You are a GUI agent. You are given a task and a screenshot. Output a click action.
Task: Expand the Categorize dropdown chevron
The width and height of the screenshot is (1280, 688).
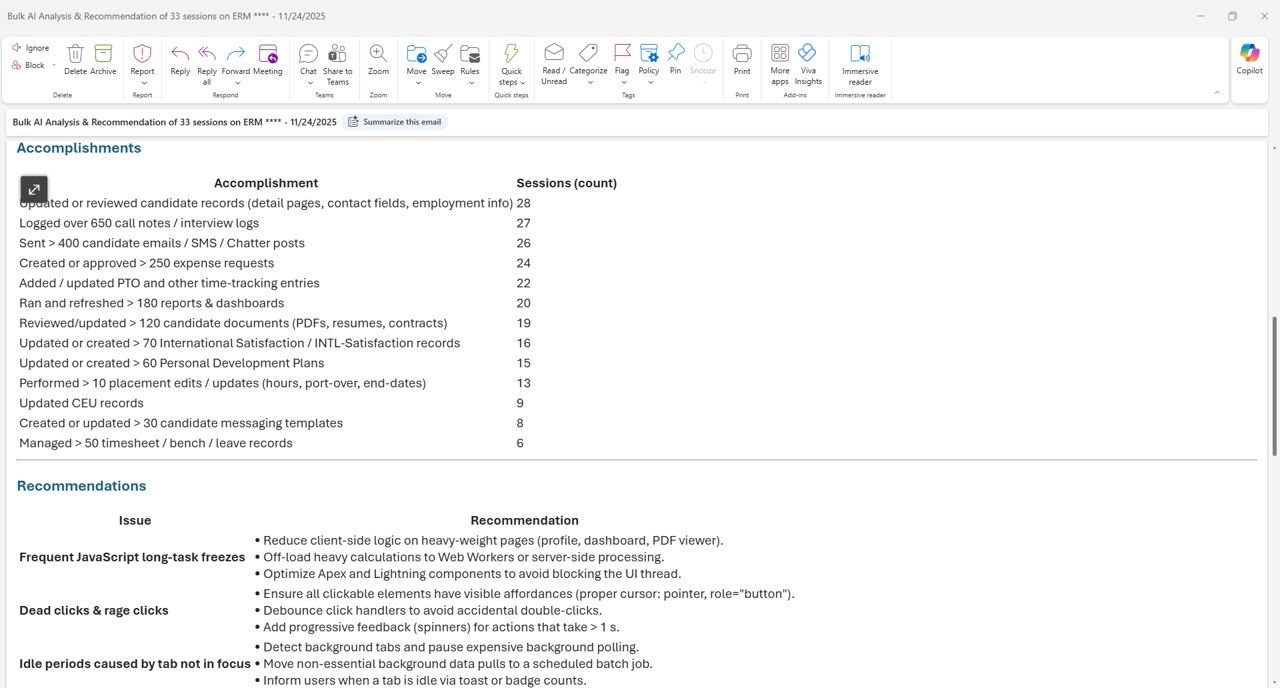tap(589, 83)
